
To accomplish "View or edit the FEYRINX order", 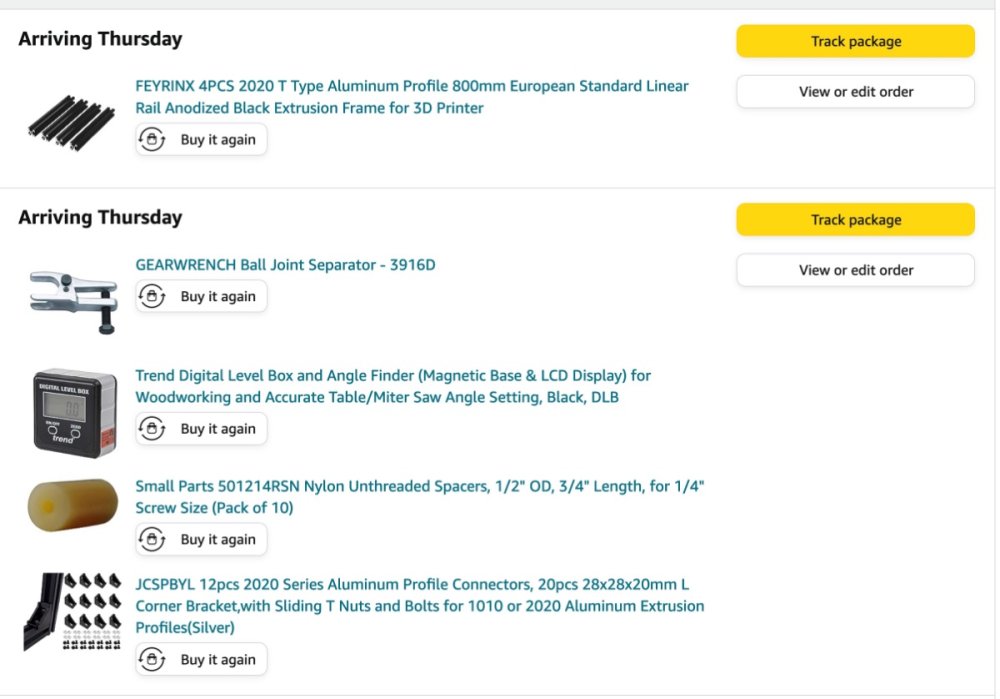I will tap(855, 92).
